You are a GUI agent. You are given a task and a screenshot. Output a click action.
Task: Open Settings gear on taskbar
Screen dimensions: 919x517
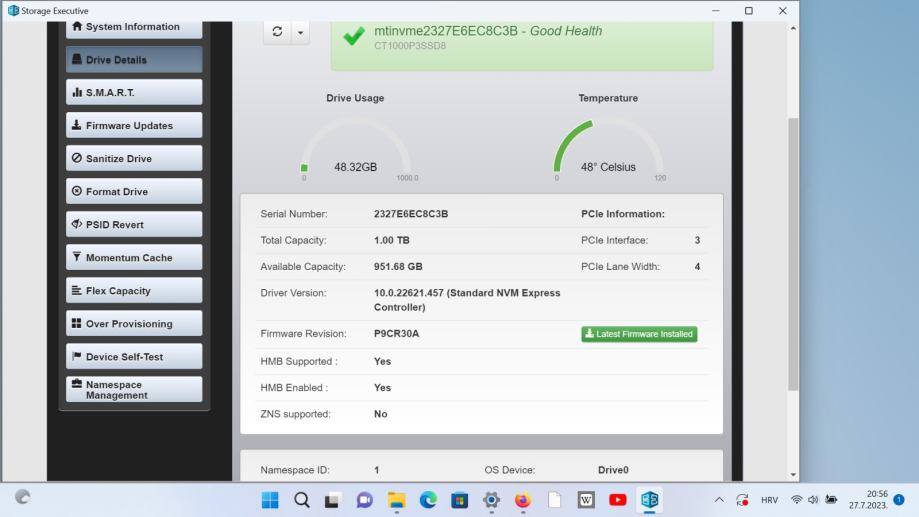(491, 500)
